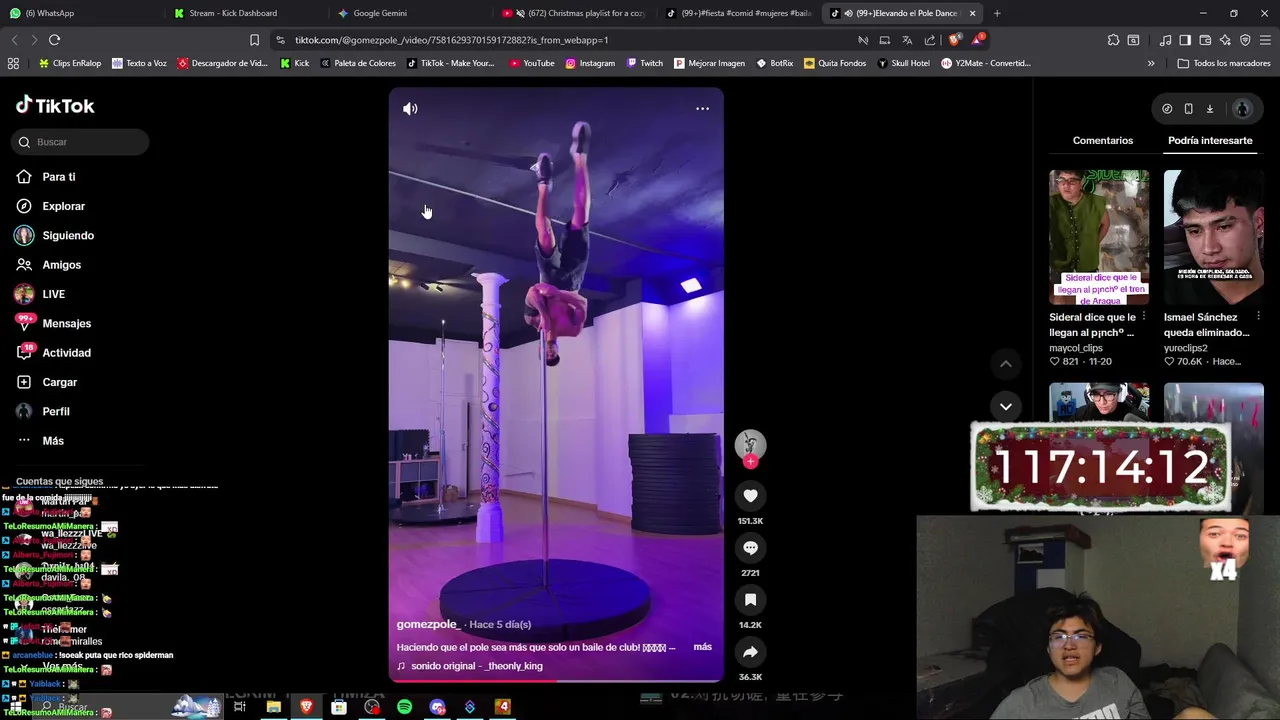The image size is (1280, 720).
Task: Like the video with the heart icon
Action: pyautogui.click(x=750, y=496)
